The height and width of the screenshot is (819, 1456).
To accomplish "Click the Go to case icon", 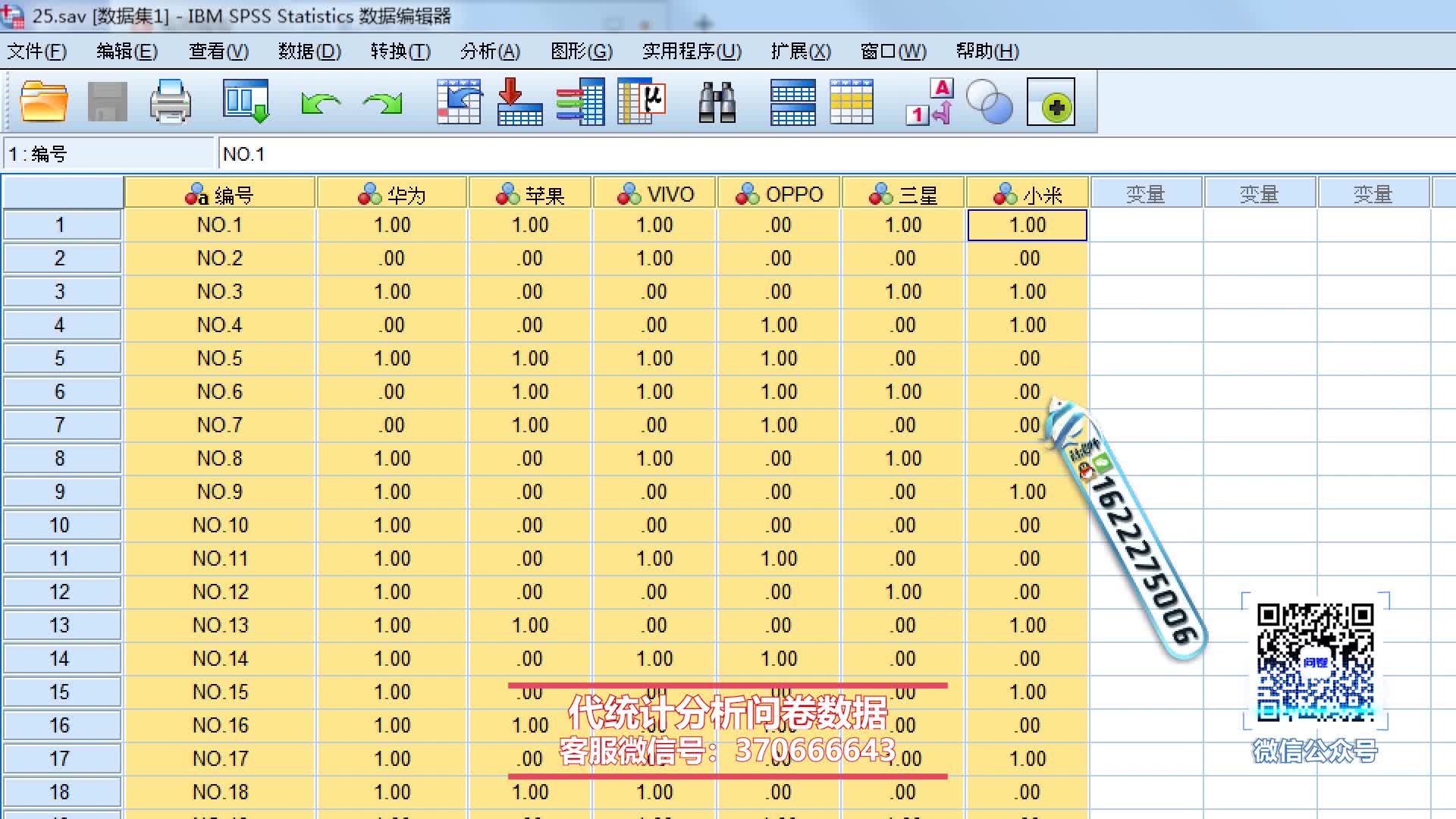I will click(x=459, y=102).
